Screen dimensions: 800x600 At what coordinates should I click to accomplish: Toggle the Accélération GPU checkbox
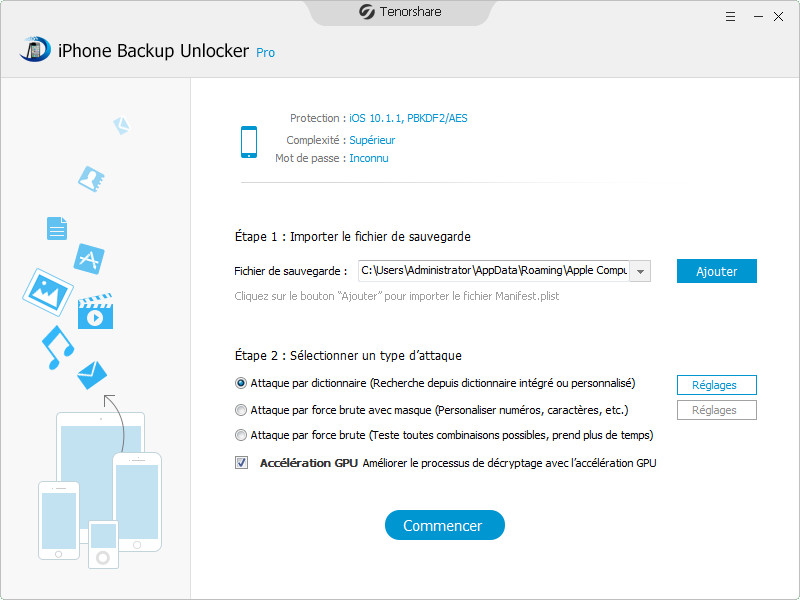pyautogui.click(x=241, y=463)
